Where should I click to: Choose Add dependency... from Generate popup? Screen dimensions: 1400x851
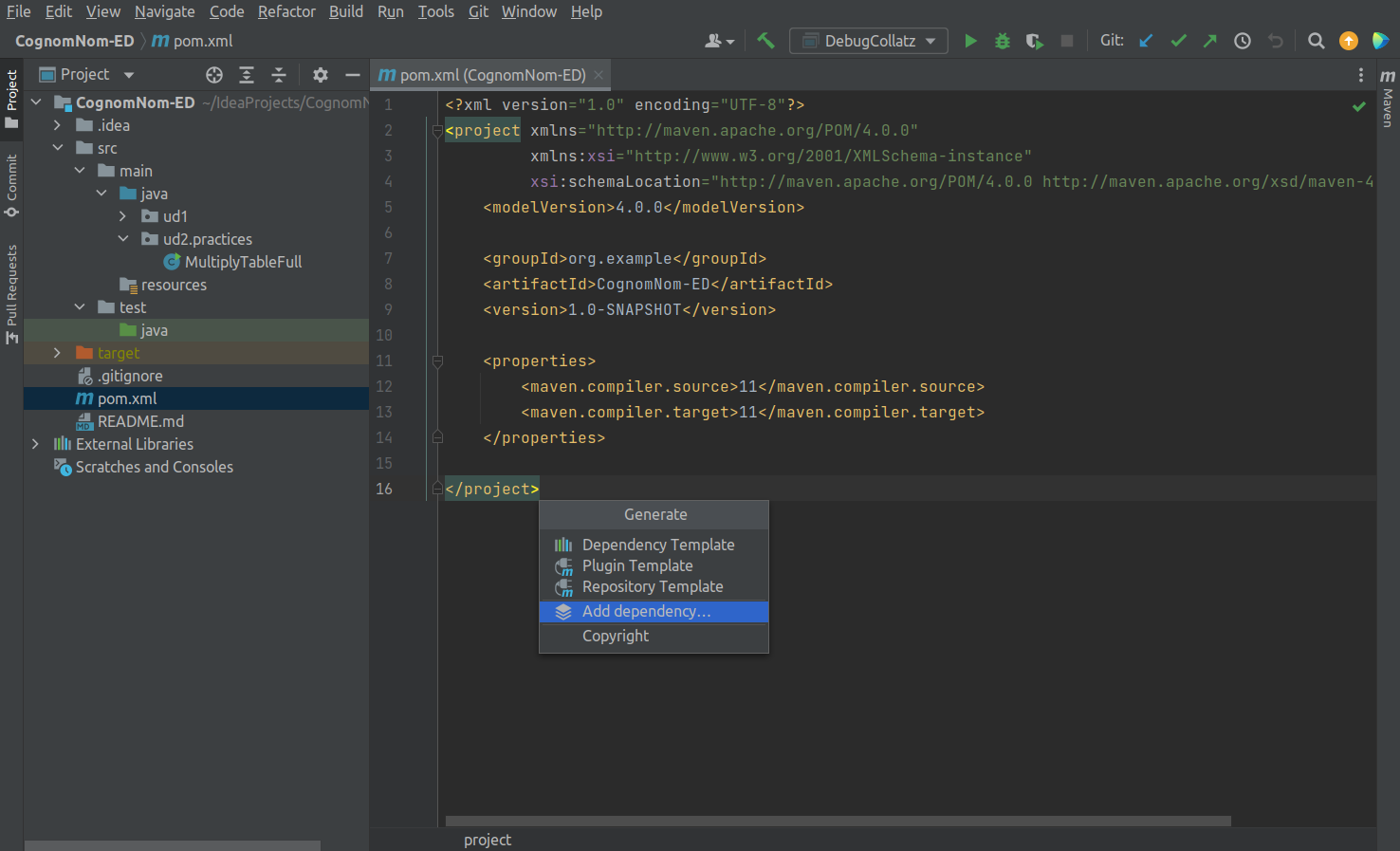click(x=654, y=611)
